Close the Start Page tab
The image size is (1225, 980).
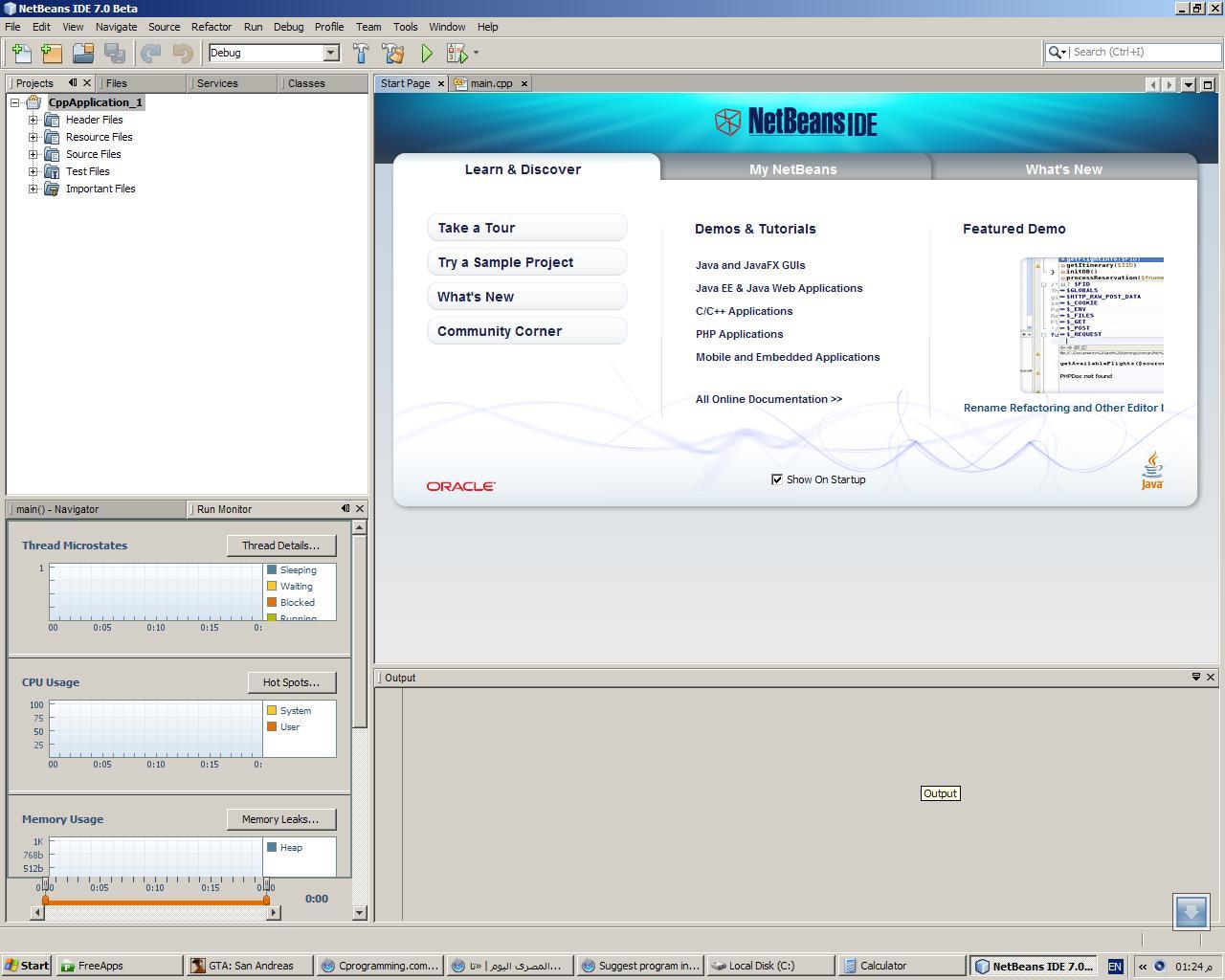point(441,84)
